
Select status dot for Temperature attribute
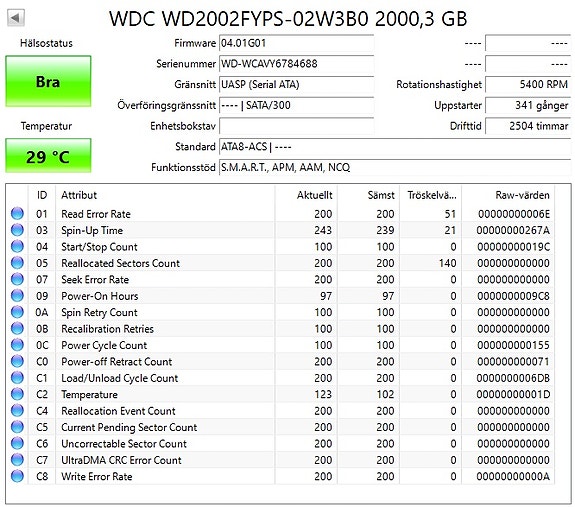click(x=17, y=394)
